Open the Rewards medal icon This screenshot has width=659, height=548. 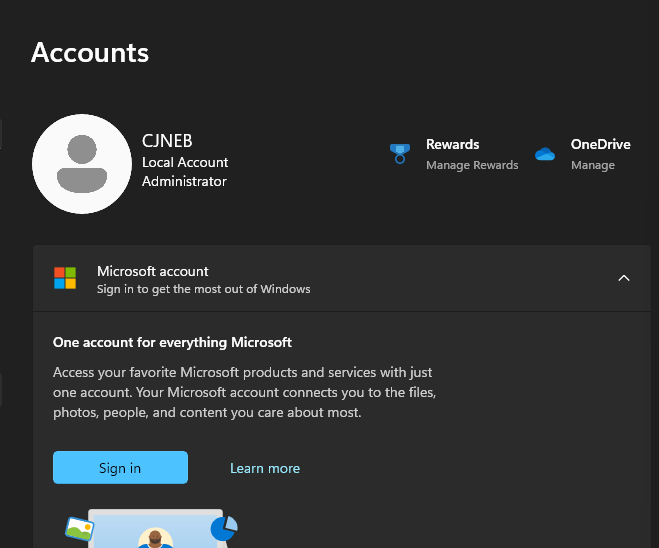tap(400, 154)
